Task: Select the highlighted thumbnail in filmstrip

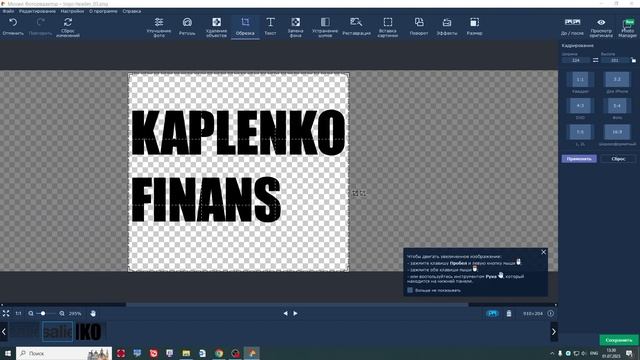Action: point(58,331)
